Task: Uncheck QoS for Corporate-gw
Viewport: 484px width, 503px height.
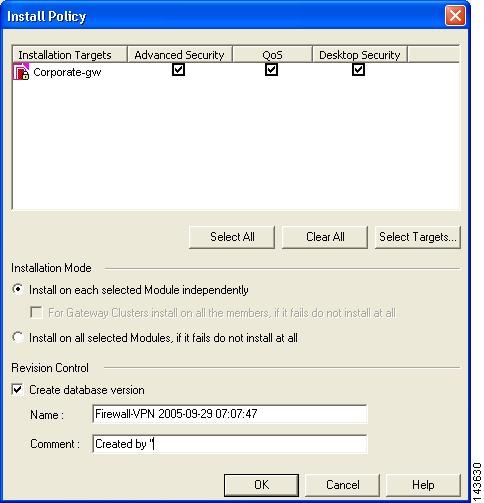Action: (x=271, y=70)
